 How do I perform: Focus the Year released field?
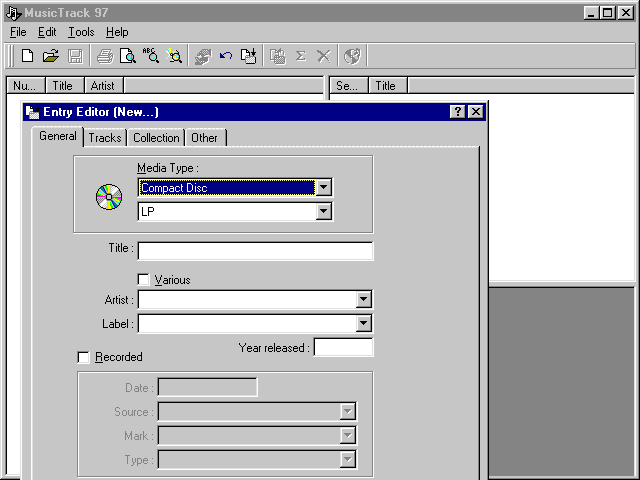tap(343, 347)
